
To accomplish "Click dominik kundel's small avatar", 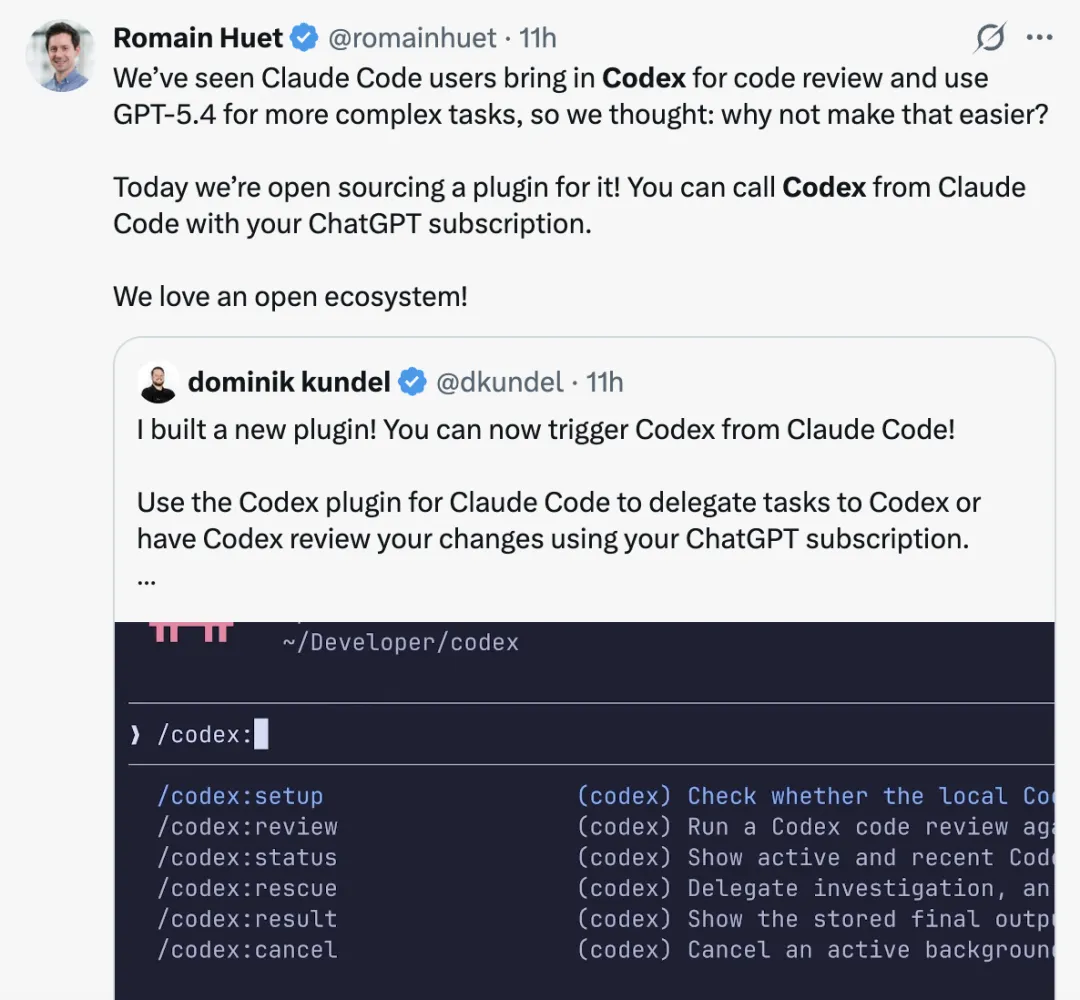I will [158, 382].
